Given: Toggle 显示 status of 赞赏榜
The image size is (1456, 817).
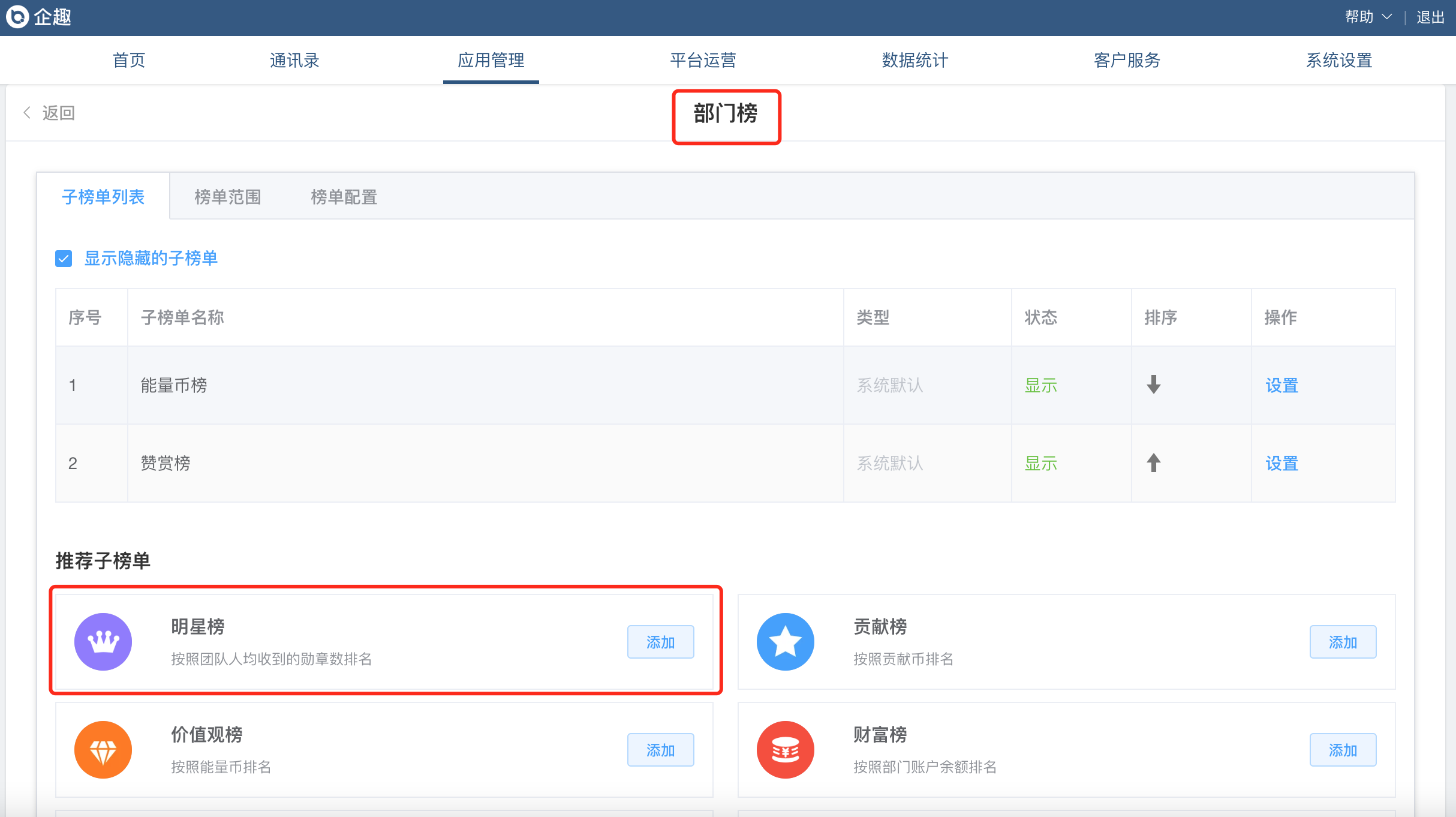Looking at the screenshot, I should tap(1040, 463).
